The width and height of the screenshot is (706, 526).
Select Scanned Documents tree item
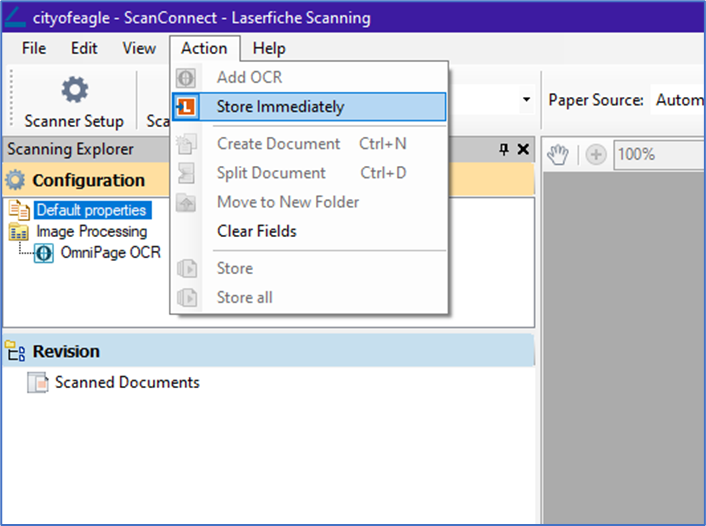point(127,383)
